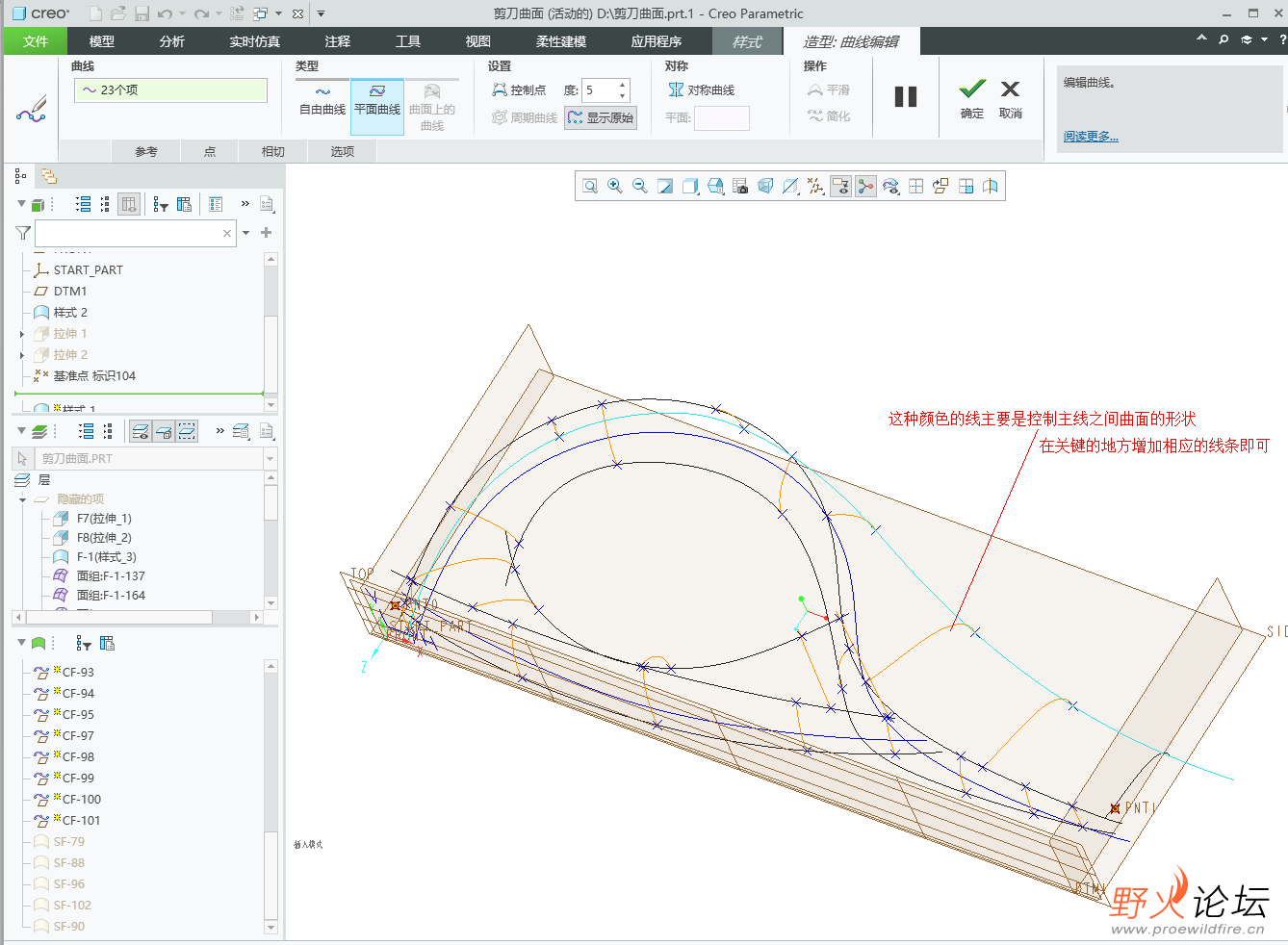Click the 平滑 operation button
Screen dimensions: 1288x945
829,89
